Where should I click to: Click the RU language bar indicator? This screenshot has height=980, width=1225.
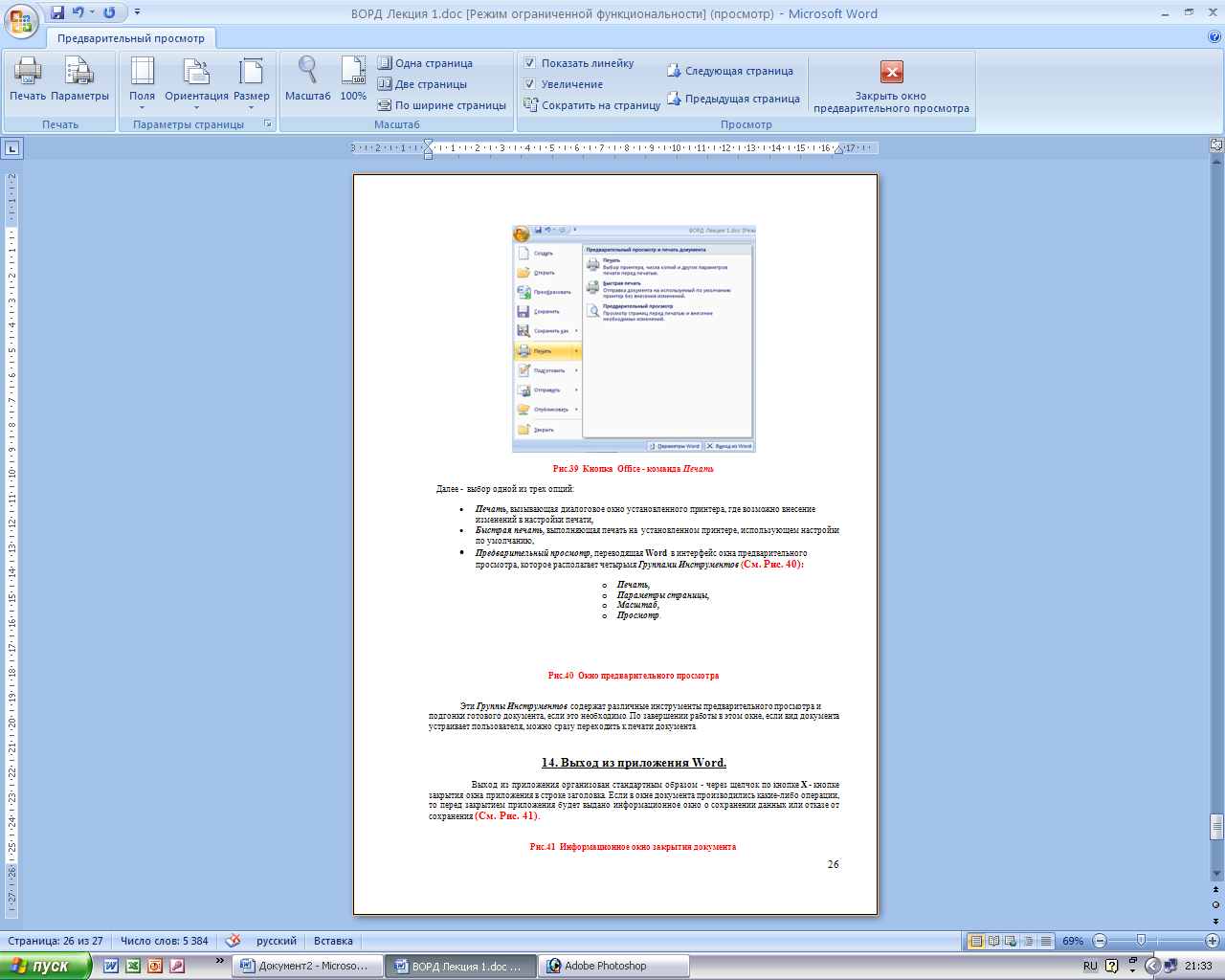pyautogui.click(x=1090, y=966)
